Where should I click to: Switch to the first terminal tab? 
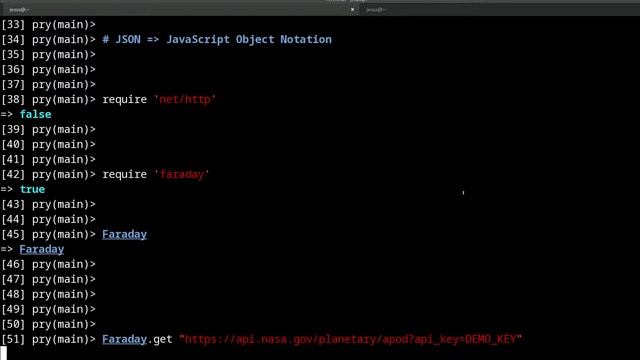pos(180,9)
